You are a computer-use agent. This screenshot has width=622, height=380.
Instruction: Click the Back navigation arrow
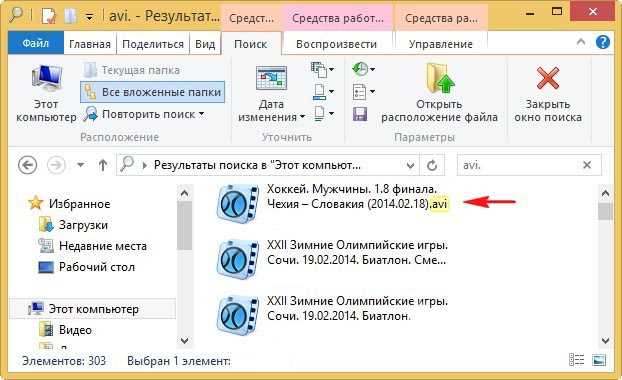pyautogui.click(x=27, y=165)
